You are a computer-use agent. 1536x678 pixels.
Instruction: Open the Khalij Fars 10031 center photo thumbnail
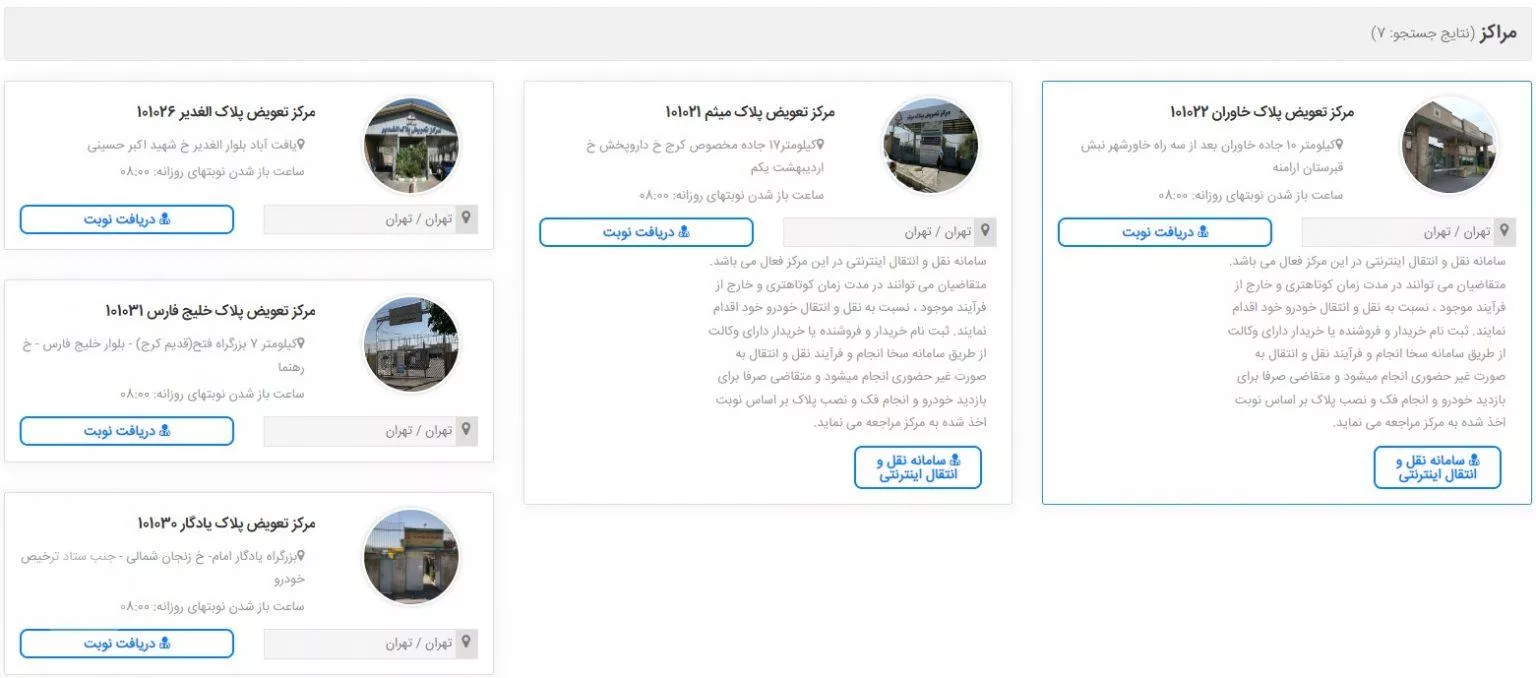point(410,344)
